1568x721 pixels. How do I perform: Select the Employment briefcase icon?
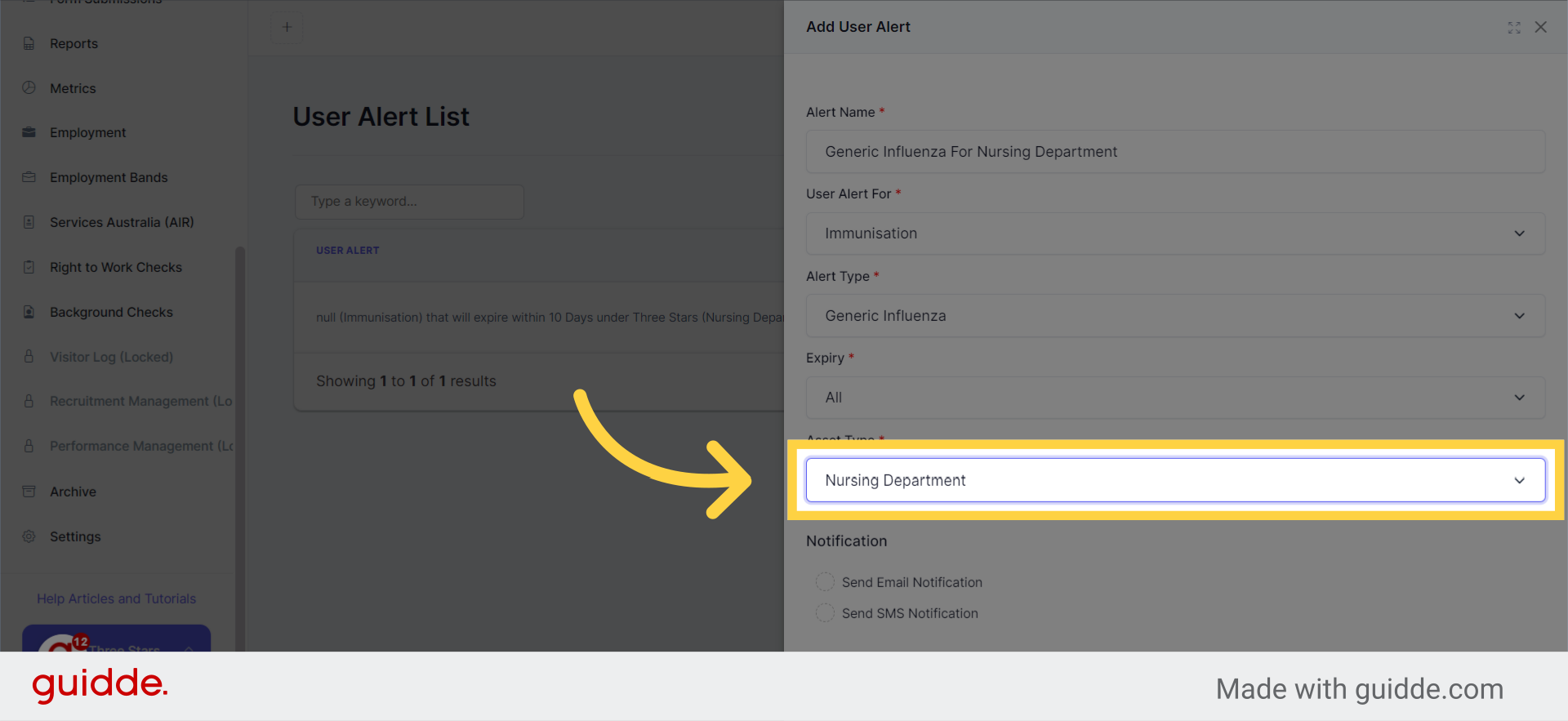pos(29,132)
